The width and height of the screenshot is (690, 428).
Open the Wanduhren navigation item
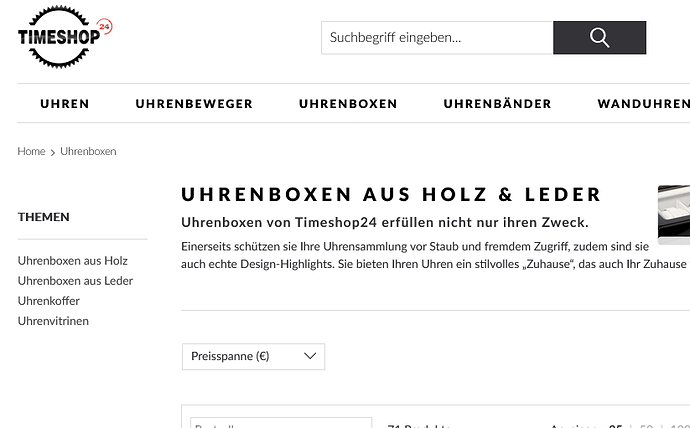pos(643,104)
